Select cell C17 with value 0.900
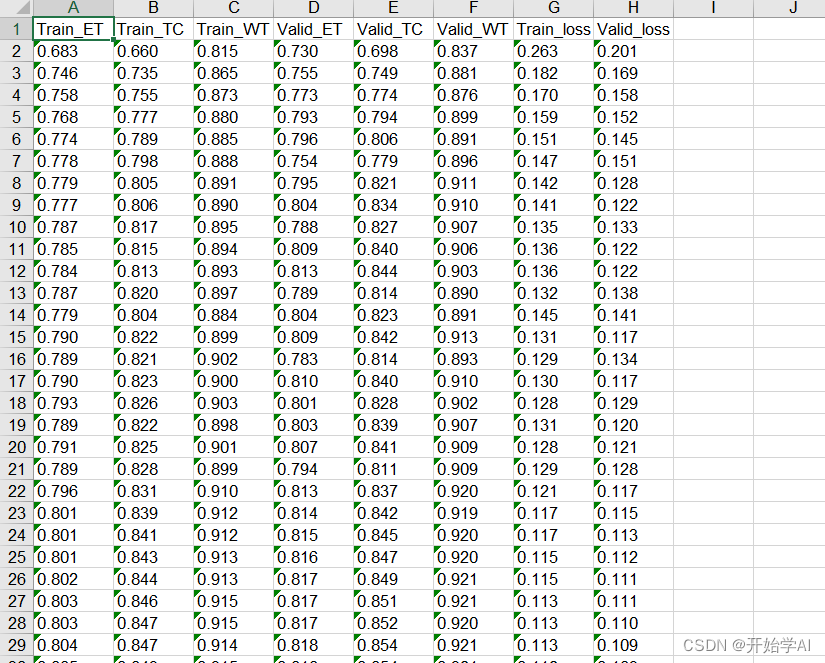The width and height of the screenshot is (825, 663). [x=233, y=381]
